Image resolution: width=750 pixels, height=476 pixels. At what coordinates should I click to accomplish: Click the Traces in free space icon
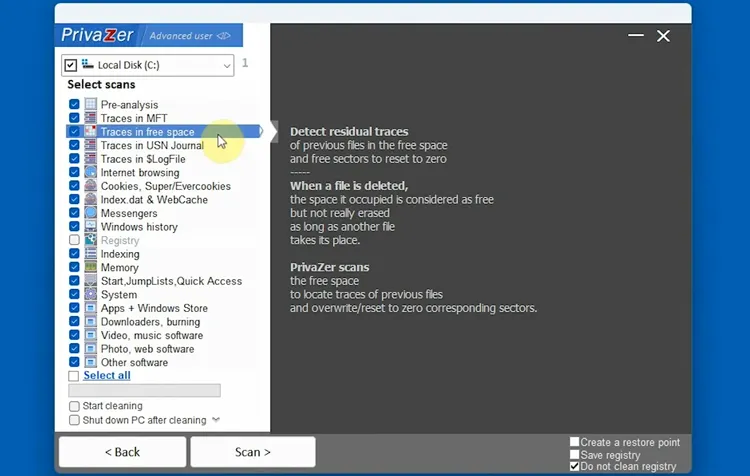click(x=90, y=132)
